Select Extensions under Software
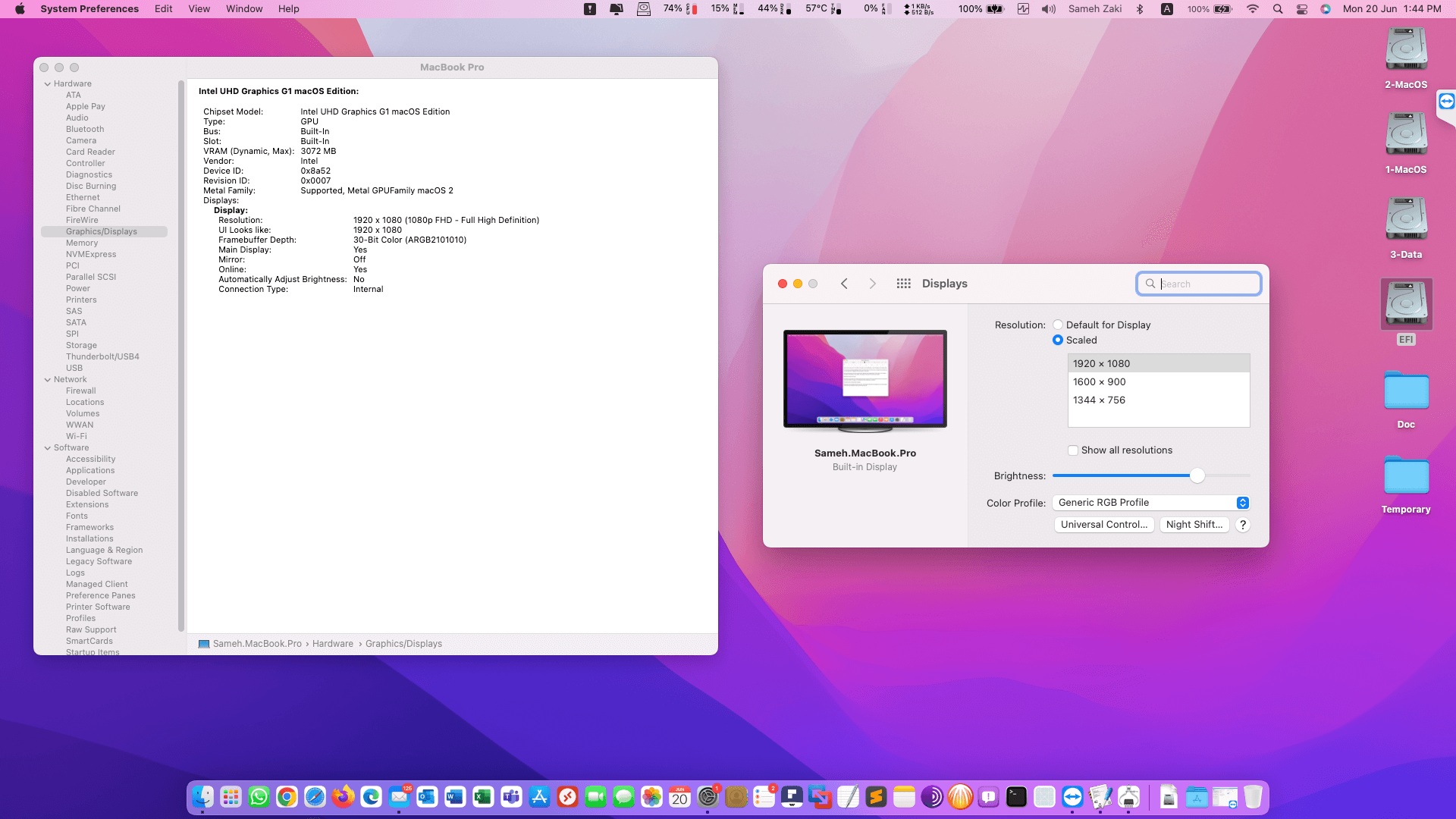Screen dimensions: 1456x819 click(x=87, y=505)
